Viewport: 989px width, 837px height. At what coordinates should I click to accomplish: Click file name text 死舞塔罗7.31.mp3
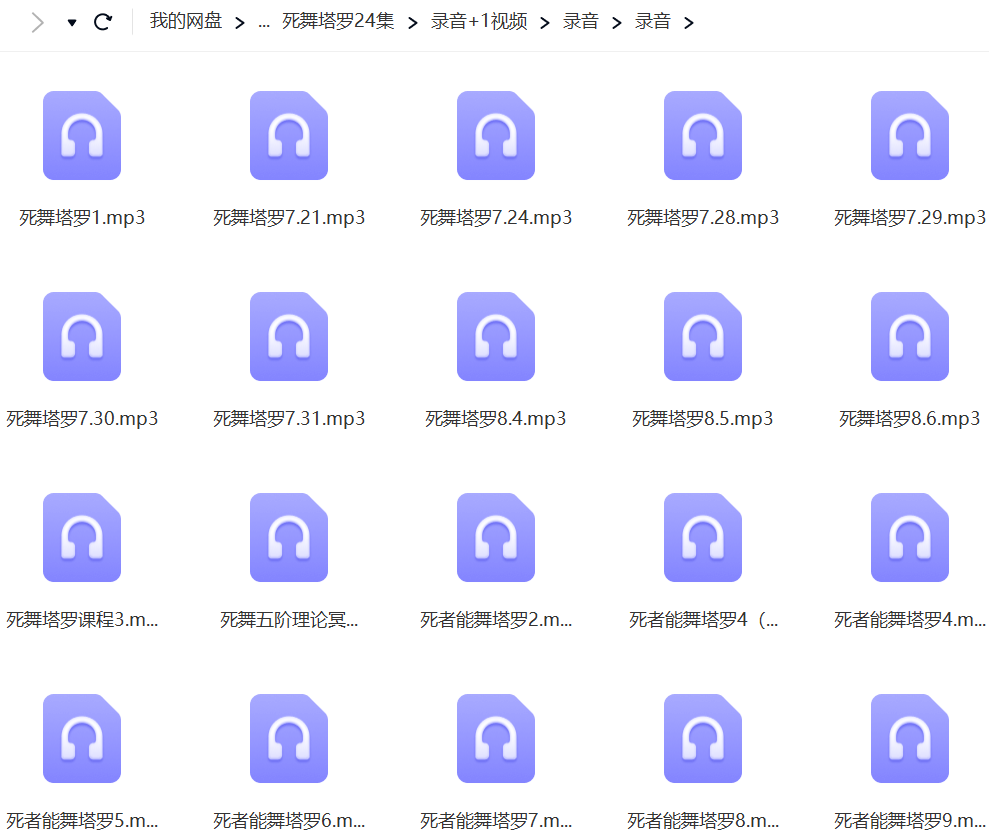pyautogui.click(x=289, y=419)
